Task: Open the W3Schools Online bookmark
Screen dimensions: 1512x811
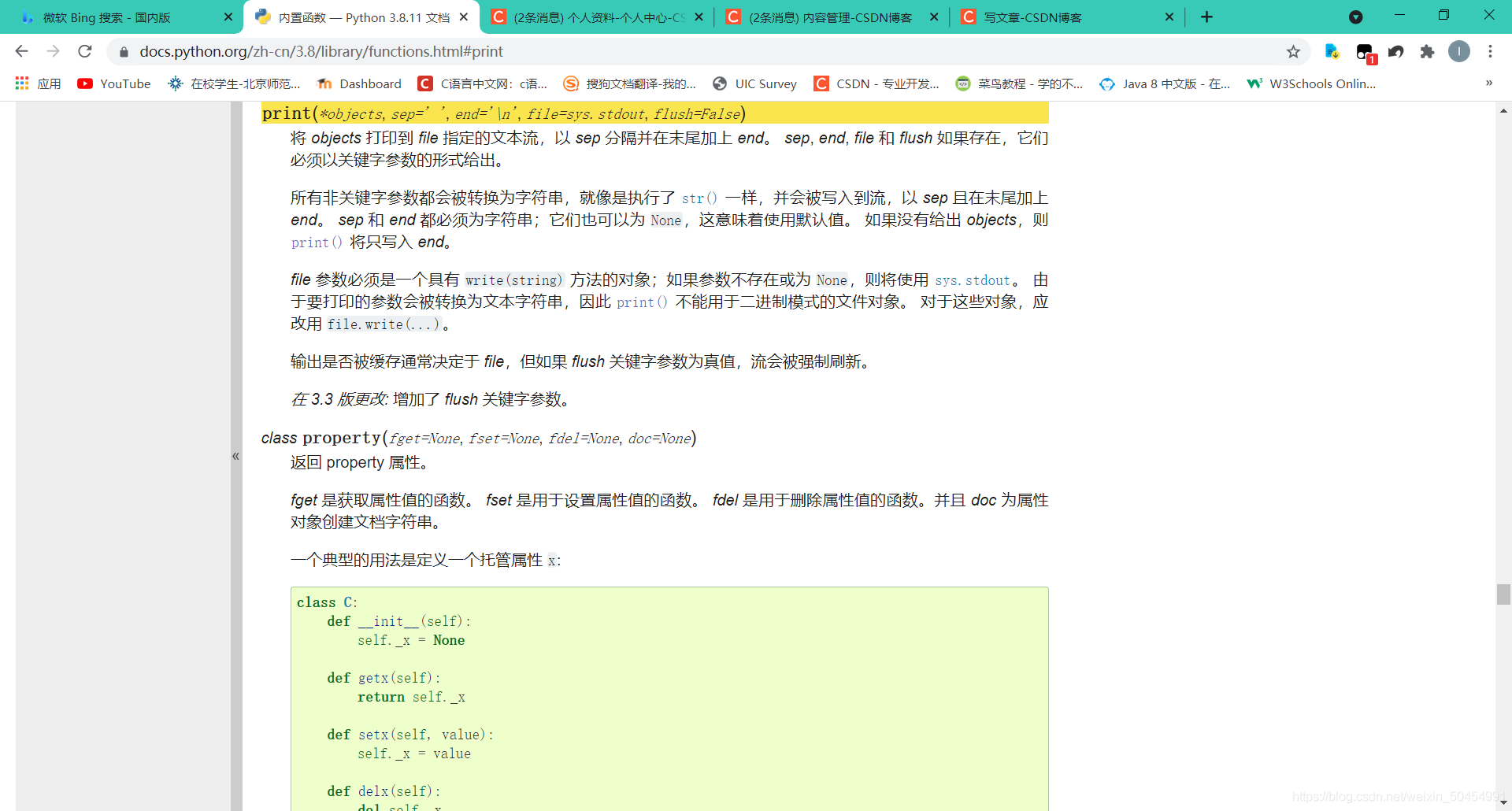Action: pyautogui.click(x=1311, y=83)
